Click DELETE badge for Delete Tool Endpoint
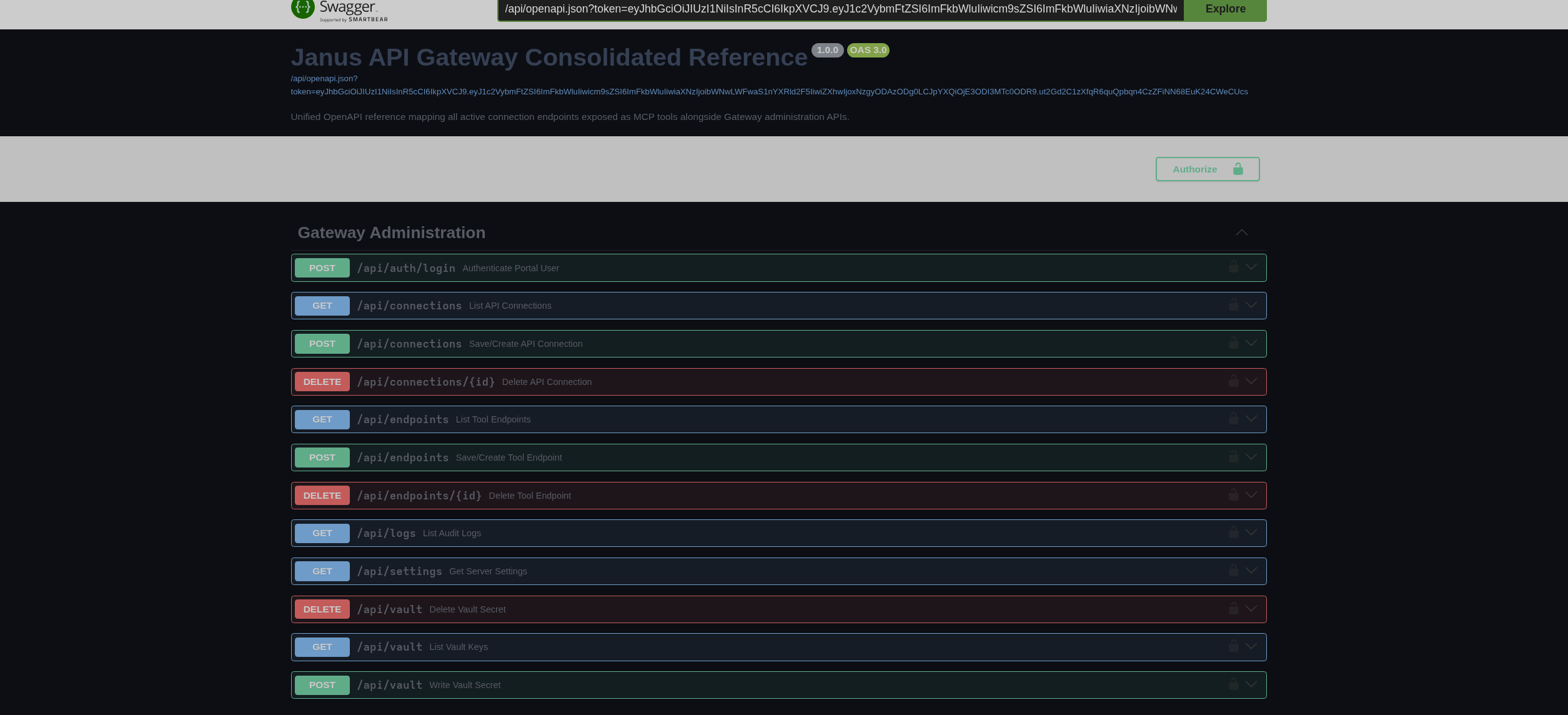 click(322, 496)
